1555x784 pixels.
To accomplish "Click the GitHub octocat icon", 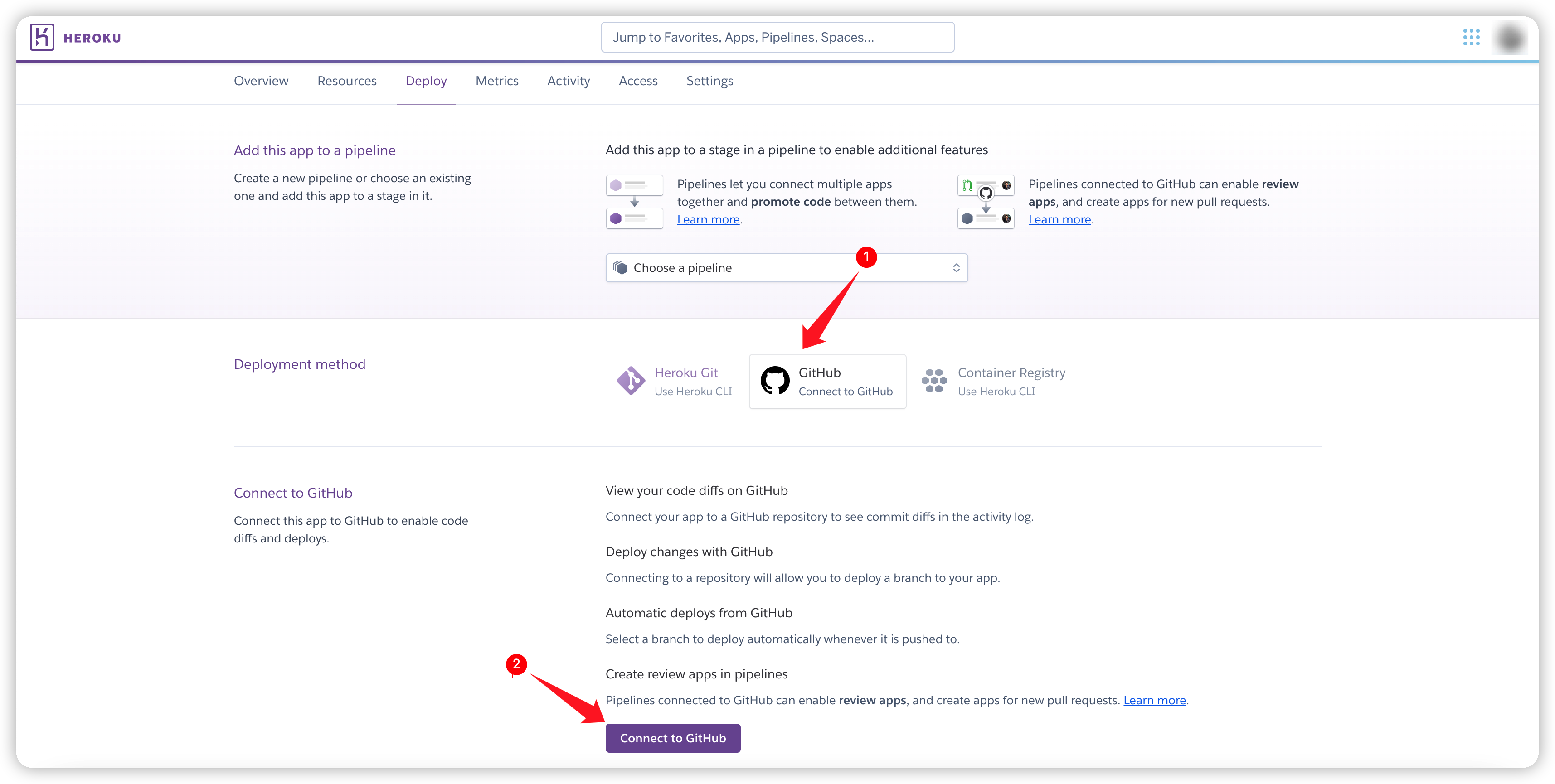I will pos(774,381).
